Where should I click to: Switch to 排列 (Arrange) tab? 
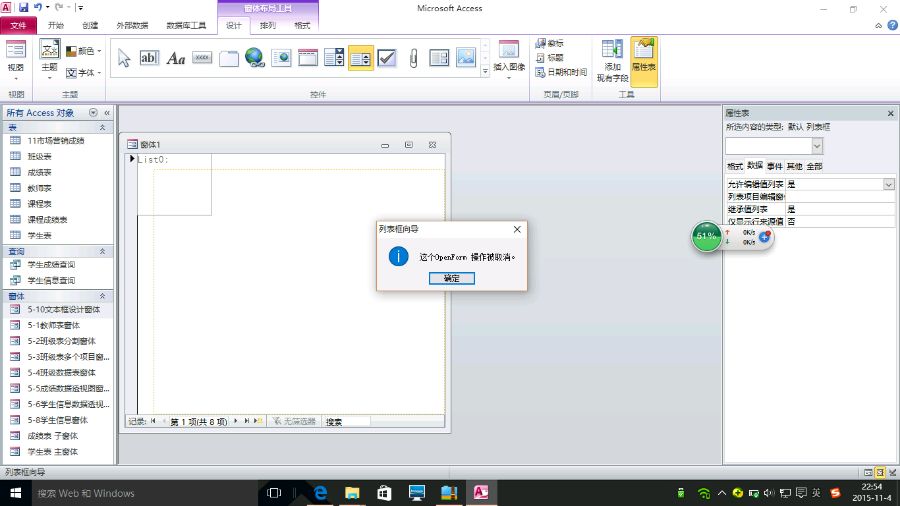(267, 25)
